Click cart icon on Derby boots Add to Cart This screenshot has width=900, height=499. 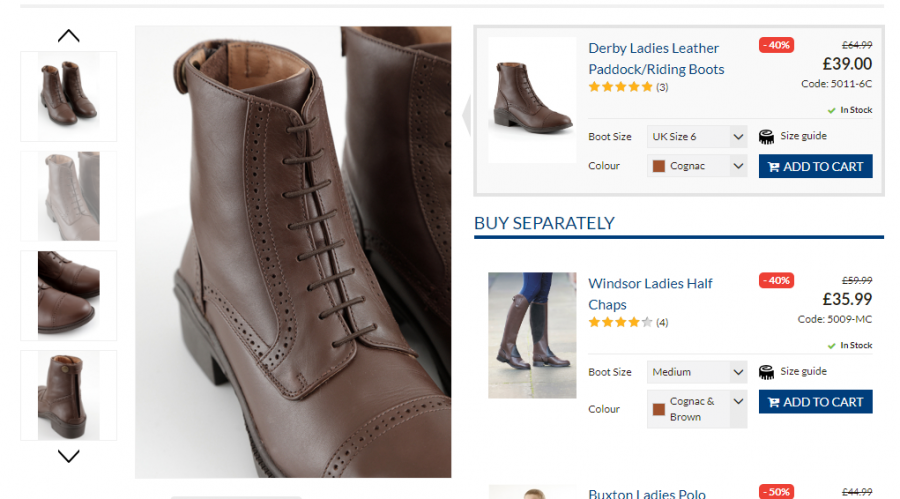771,166
